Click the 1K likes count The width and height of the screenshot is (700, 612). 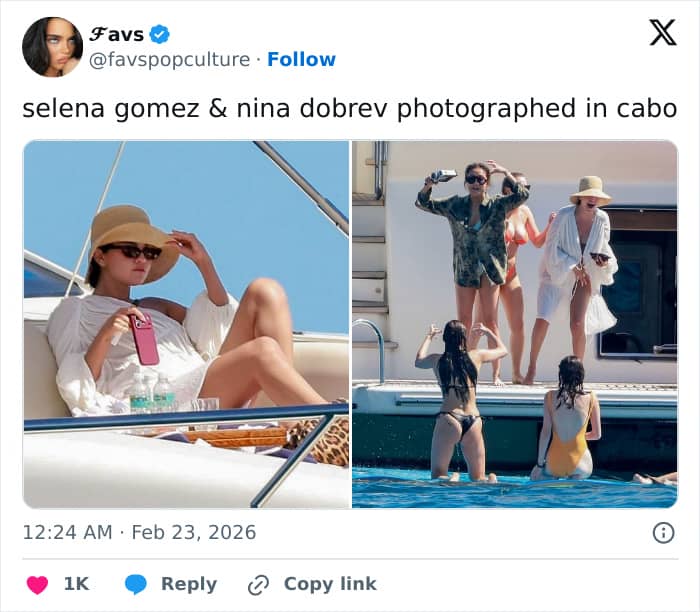click(x=76, y=584)
